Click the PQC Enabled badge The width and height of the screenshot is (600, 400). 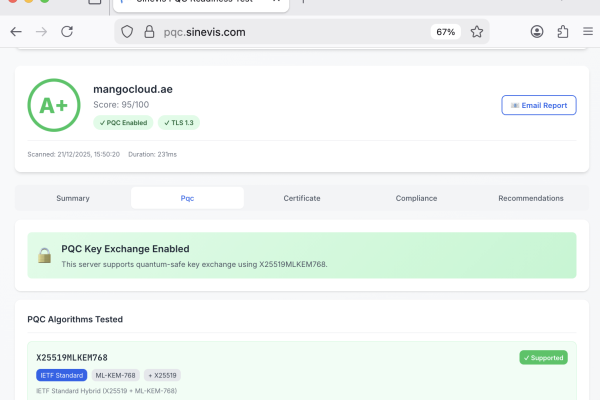tap(123, 123)
